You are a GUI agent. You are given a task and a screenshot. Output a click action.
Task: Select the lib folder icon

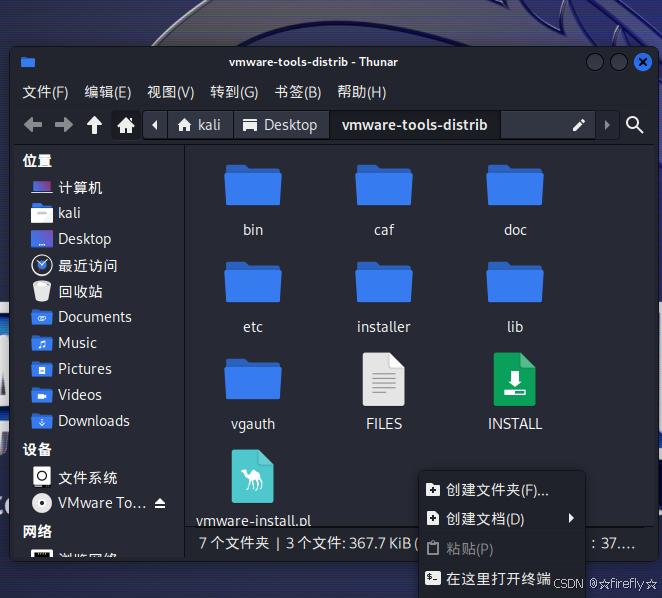(515, 282)
